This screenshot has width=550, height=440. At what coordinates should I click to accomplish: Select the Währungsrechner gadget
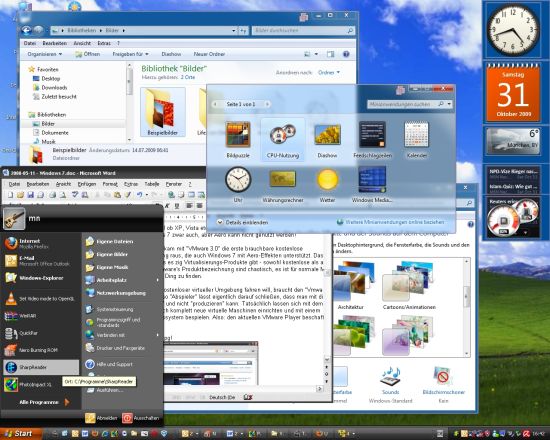[283, 185]
